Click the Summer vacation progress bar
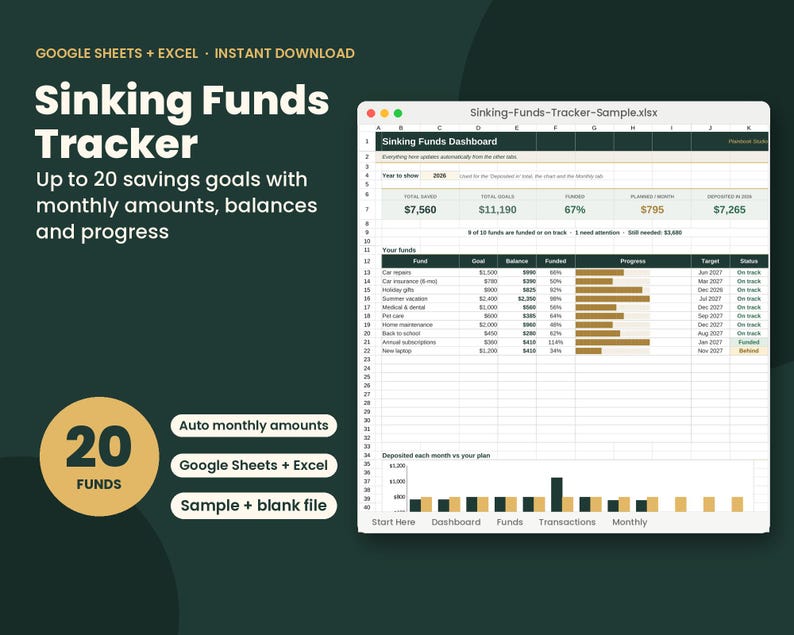This screenshot has height=635, width=794. pyautogui.click(x=613, y=299)
